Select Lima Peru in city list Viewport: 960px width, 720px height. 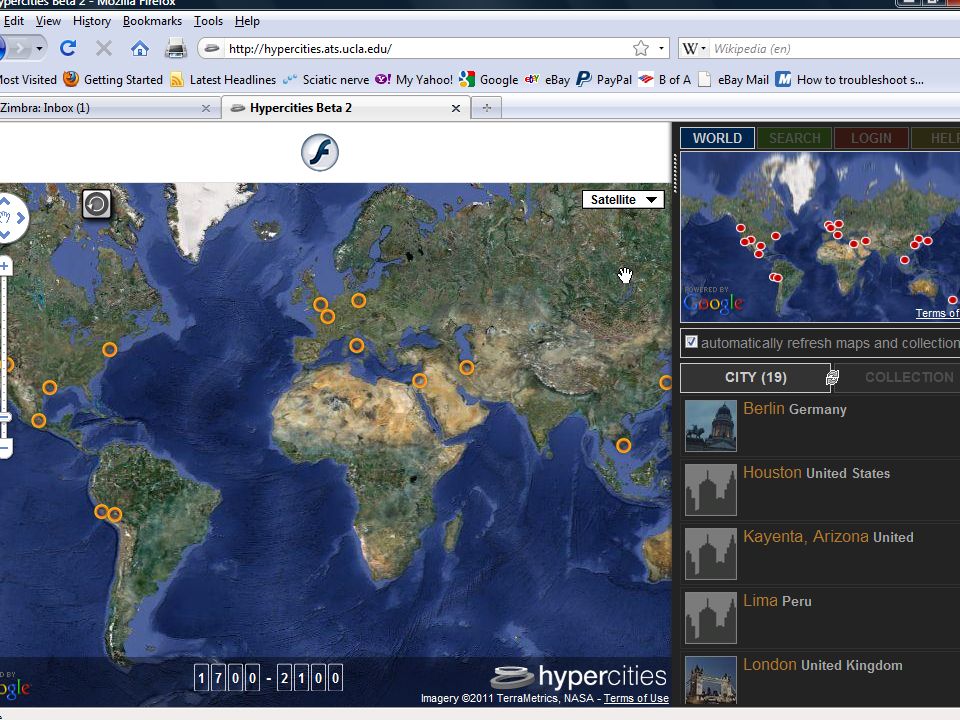coord(820,617)
